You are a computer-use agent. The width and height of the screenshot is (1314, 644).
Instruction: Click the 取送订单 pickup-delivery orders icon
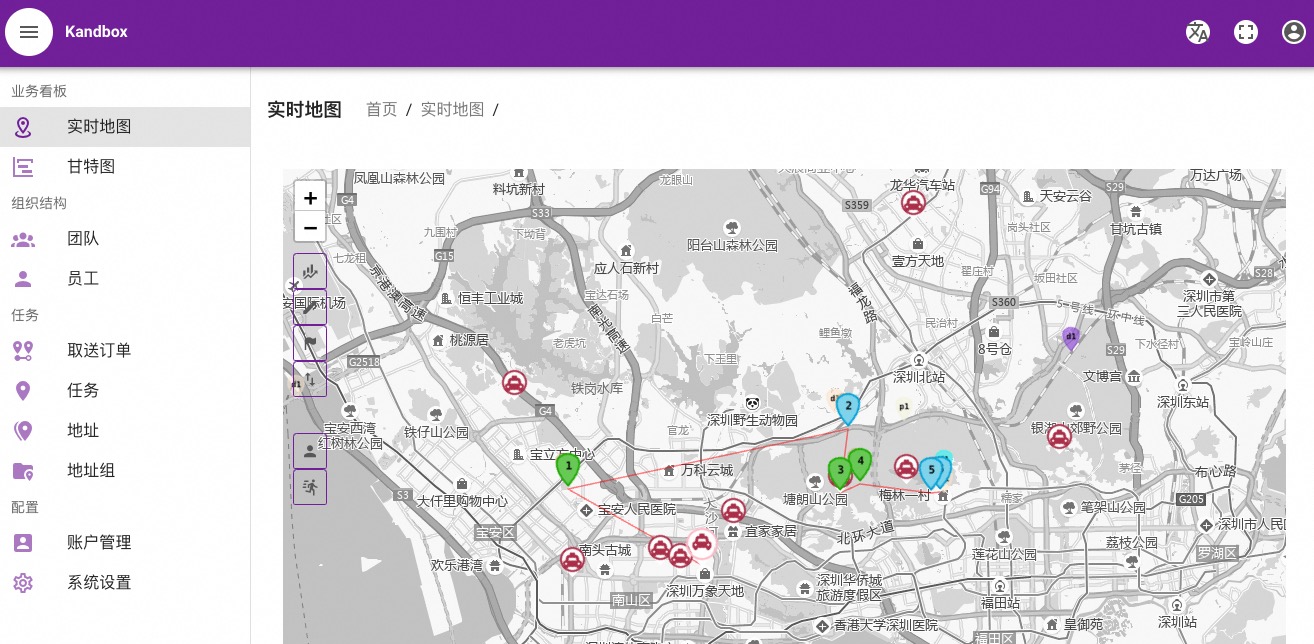coord(23,350)
